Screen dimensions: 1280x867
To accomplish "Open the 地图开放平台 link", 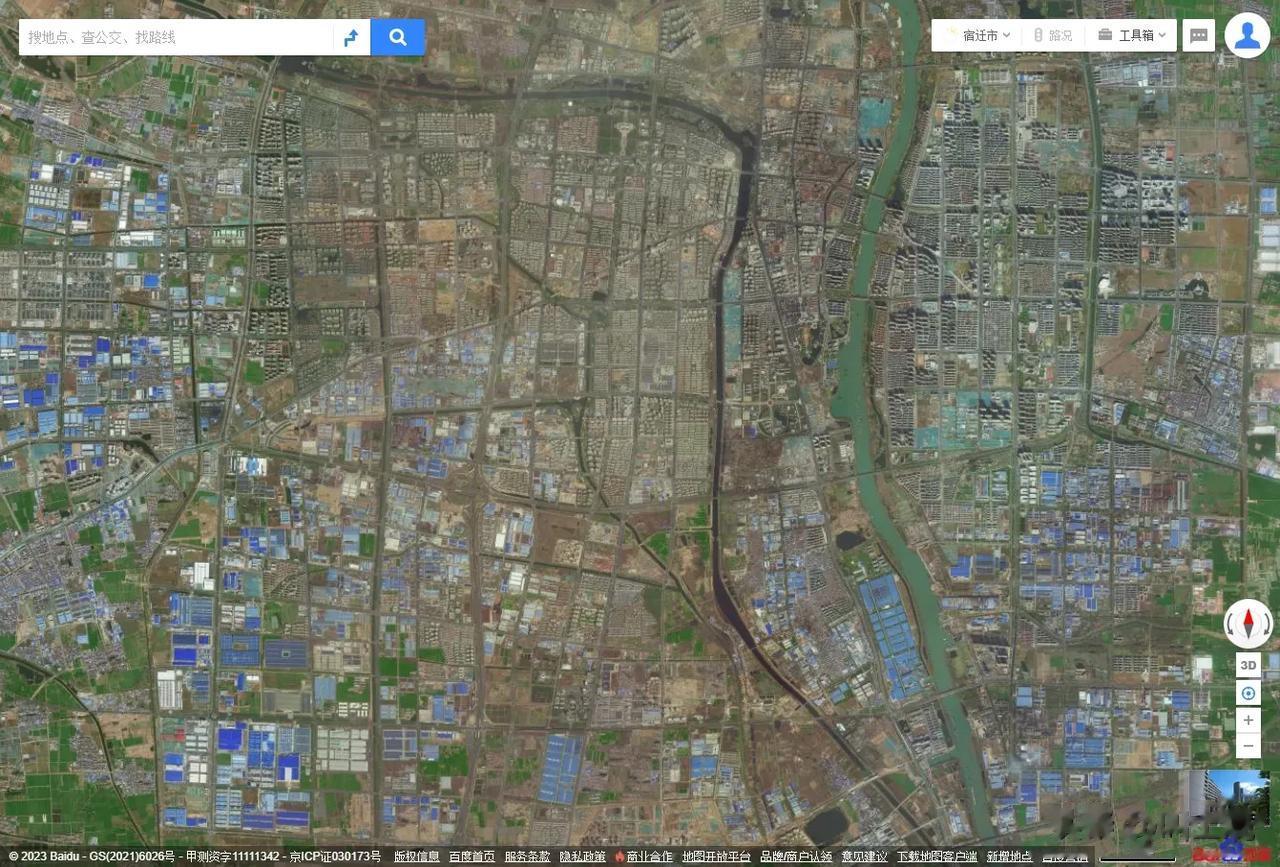I will pos(717,857).
